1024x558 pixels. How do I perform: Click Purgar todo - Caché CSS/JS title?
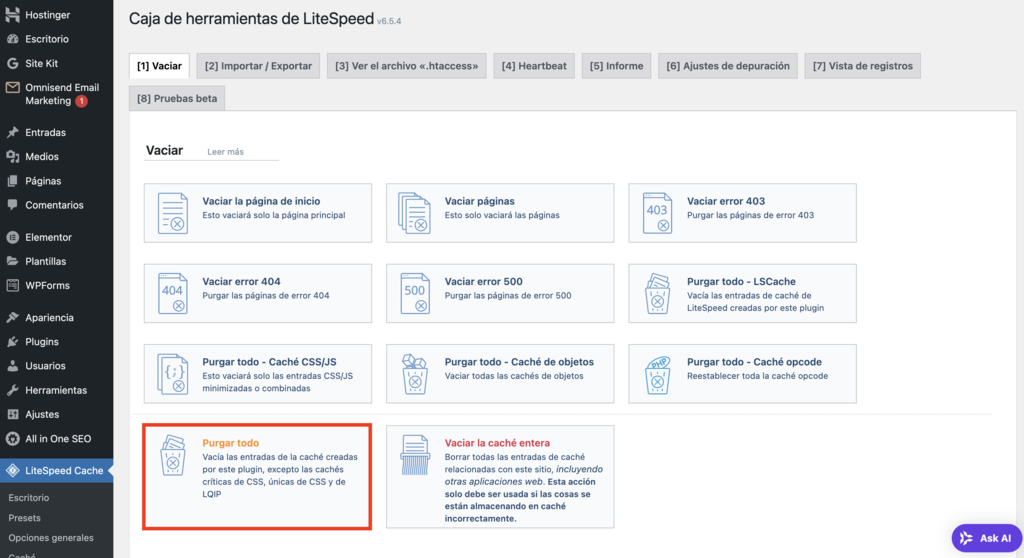click(269, 362)
